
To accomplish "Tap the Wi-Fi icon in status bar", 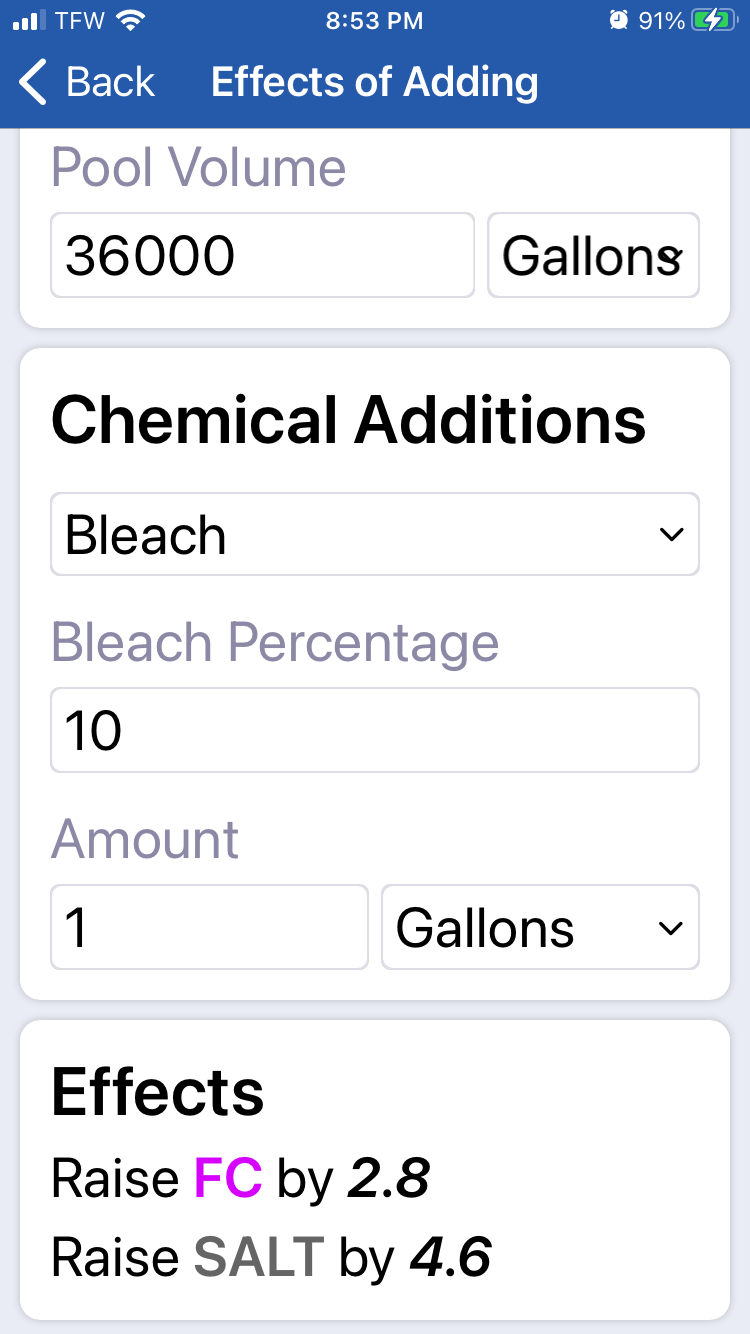I will [x=130, y=20].
